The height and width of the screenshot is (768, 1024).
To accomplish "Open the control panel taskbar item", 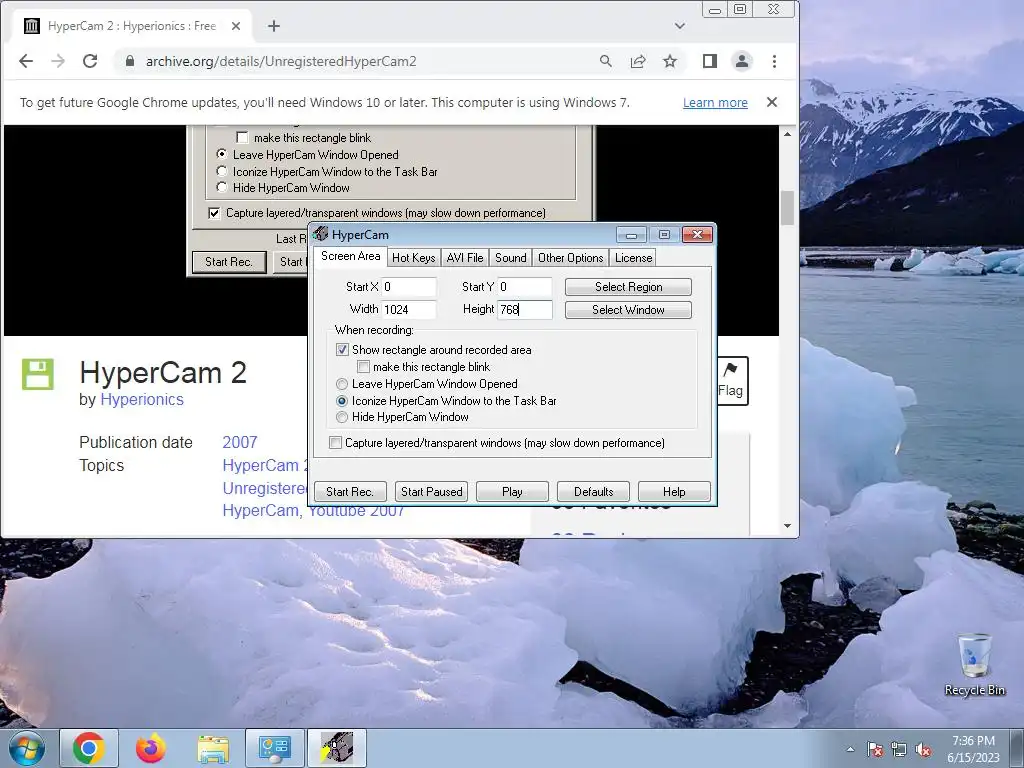I will pos(275,748).
